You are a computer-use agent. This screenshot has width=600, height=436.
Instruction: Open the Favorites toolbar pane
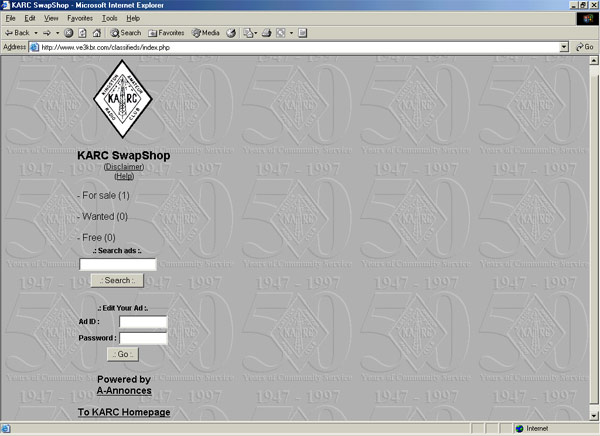(166, 33)
